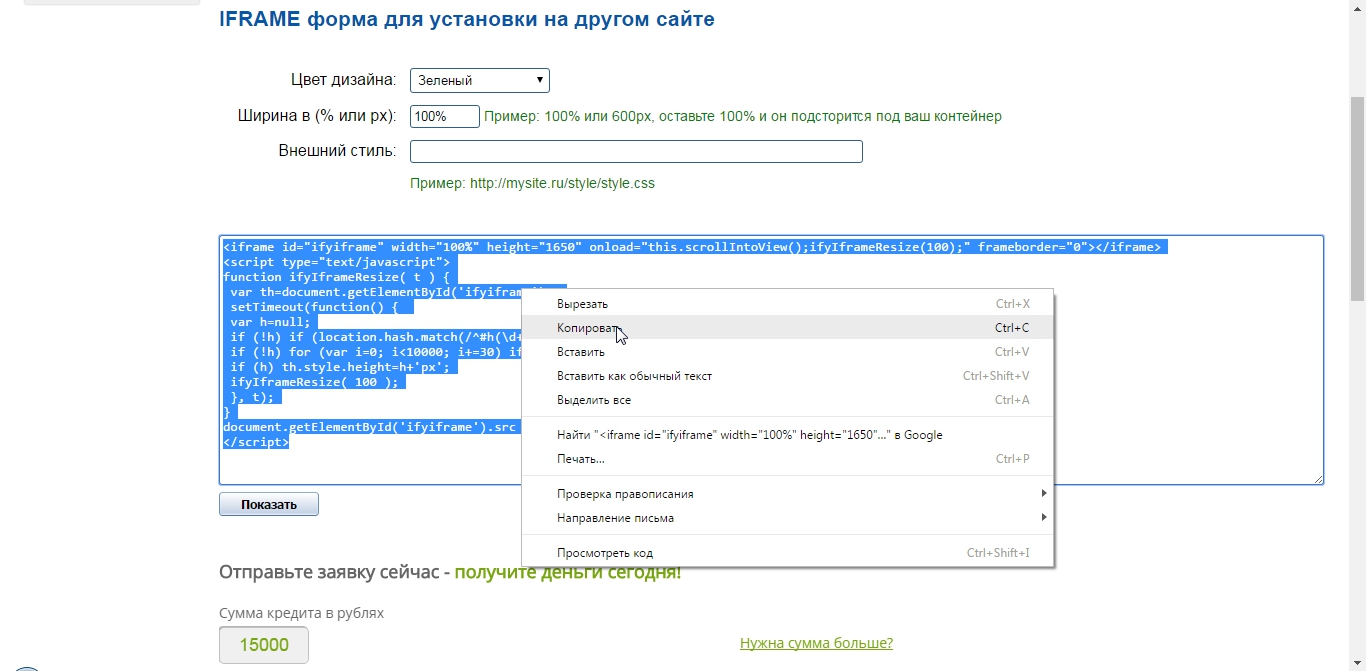Choose Печать from context menu
This screenshot has height=671, width=1366.
click(580, 459)
